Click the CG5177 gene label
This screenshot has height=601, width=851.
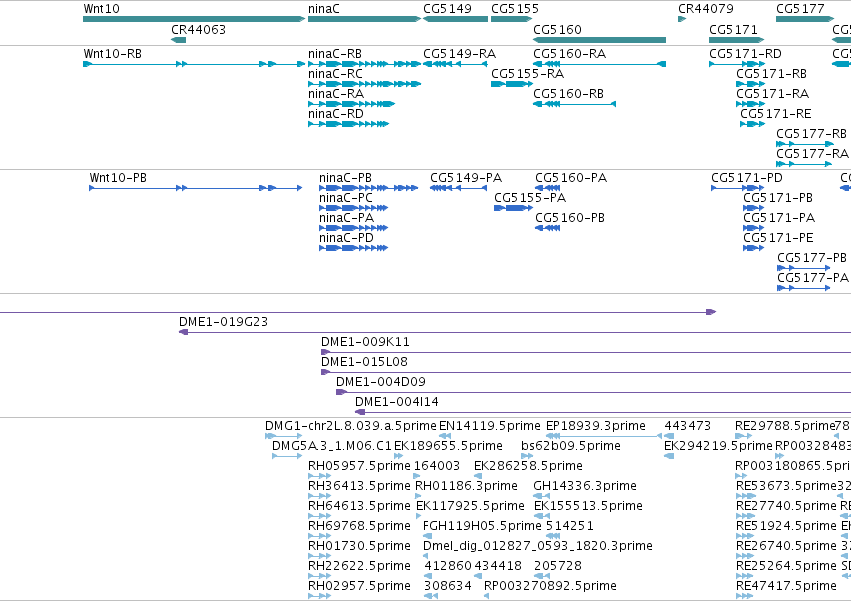click(800, 9)
